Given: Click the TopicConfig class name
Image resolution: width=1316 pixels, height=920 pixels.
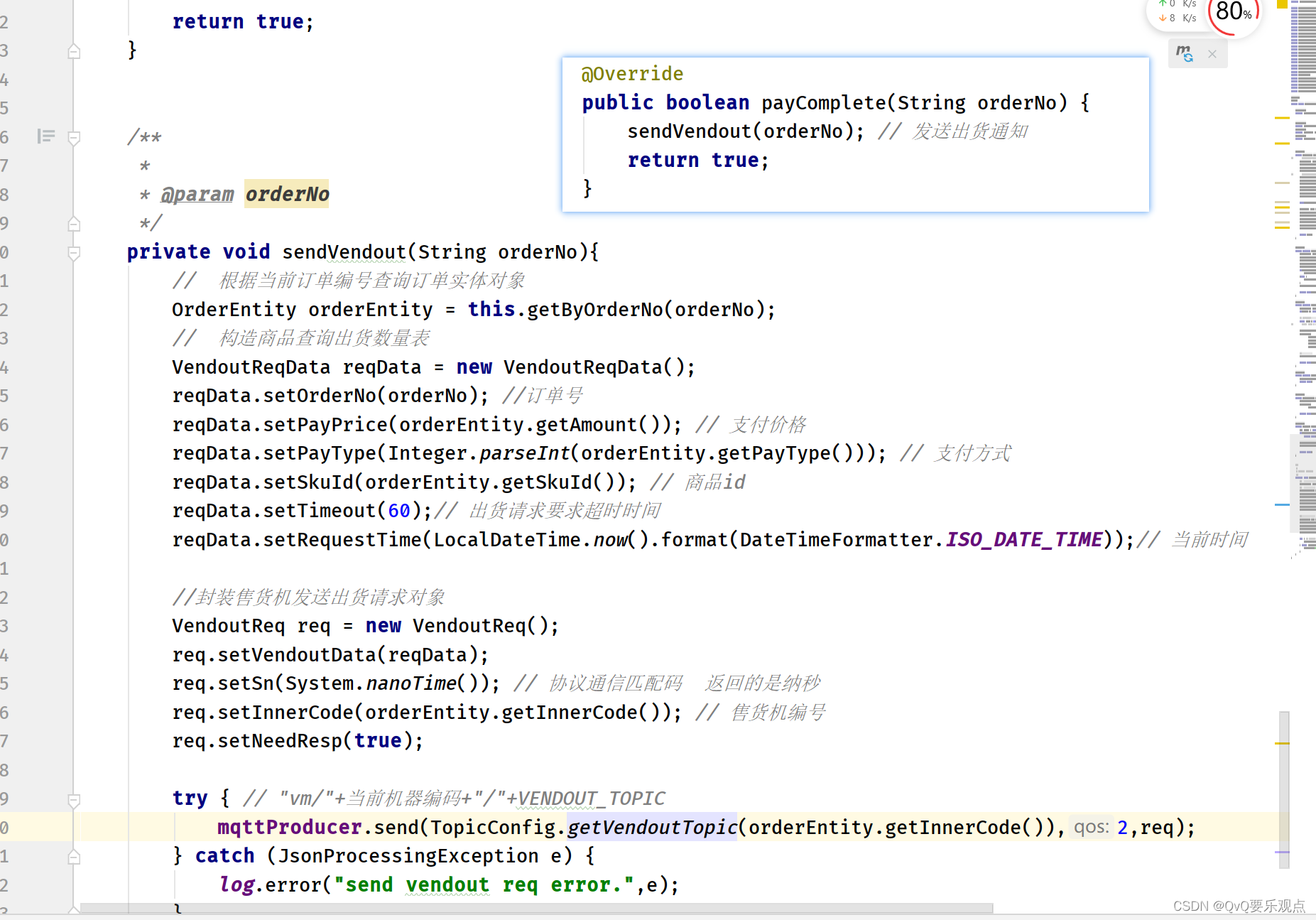Looking at the screenshot, I should [492, 828].
